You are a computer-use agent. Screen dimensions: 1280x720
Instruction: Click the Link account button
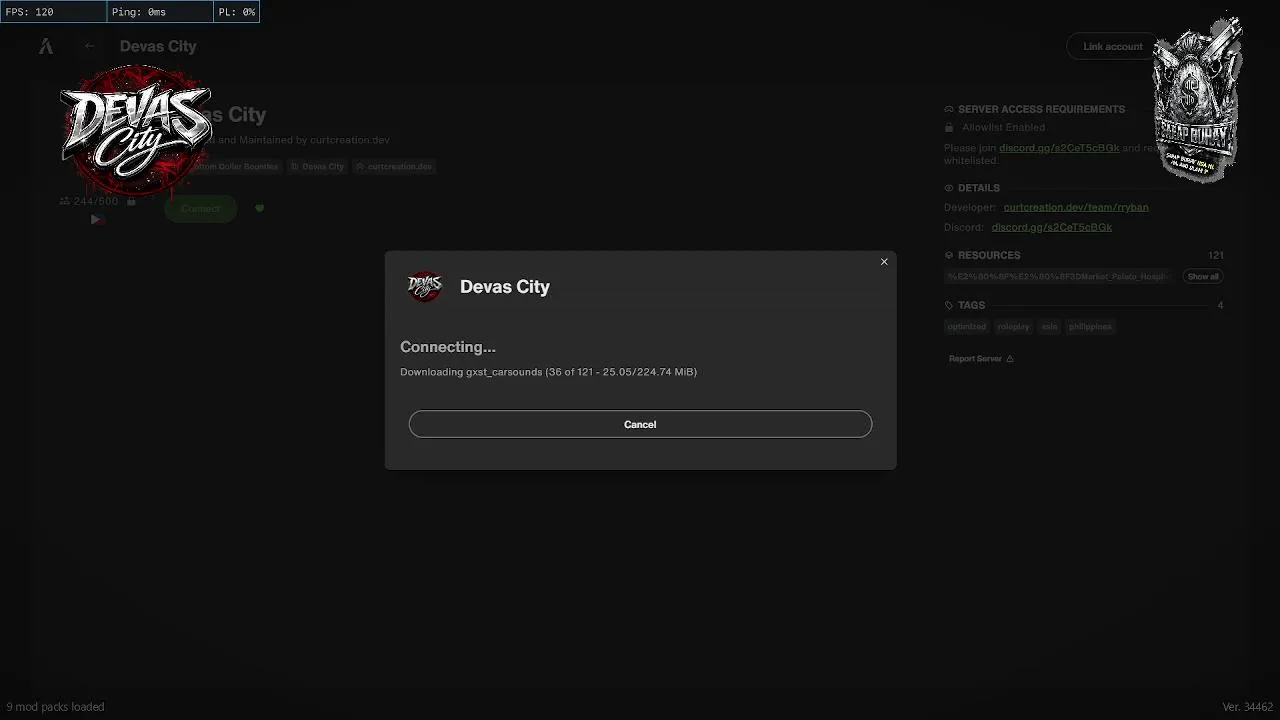(1112, 46)
